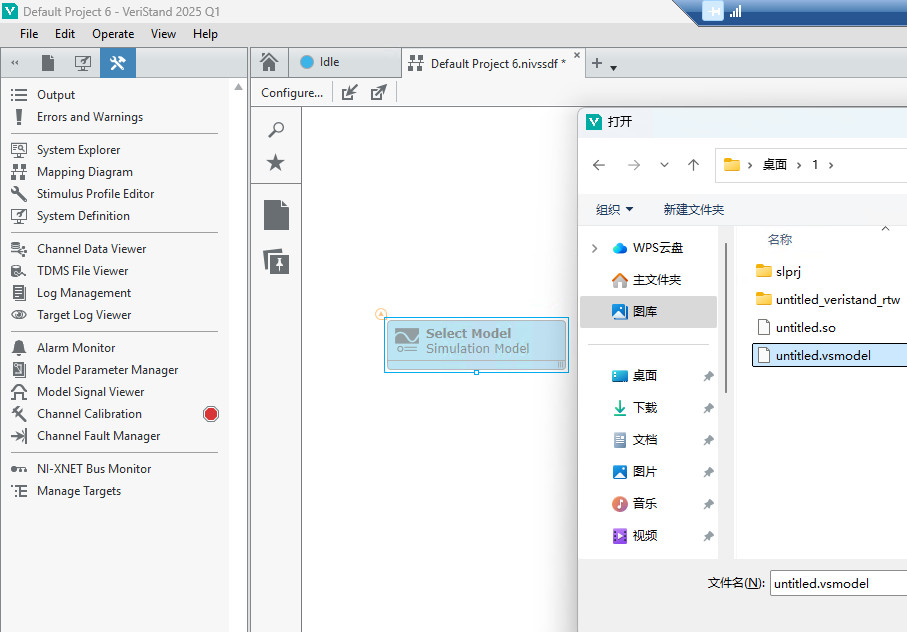Open the tab list dropdown arrow

pos(614,68)
